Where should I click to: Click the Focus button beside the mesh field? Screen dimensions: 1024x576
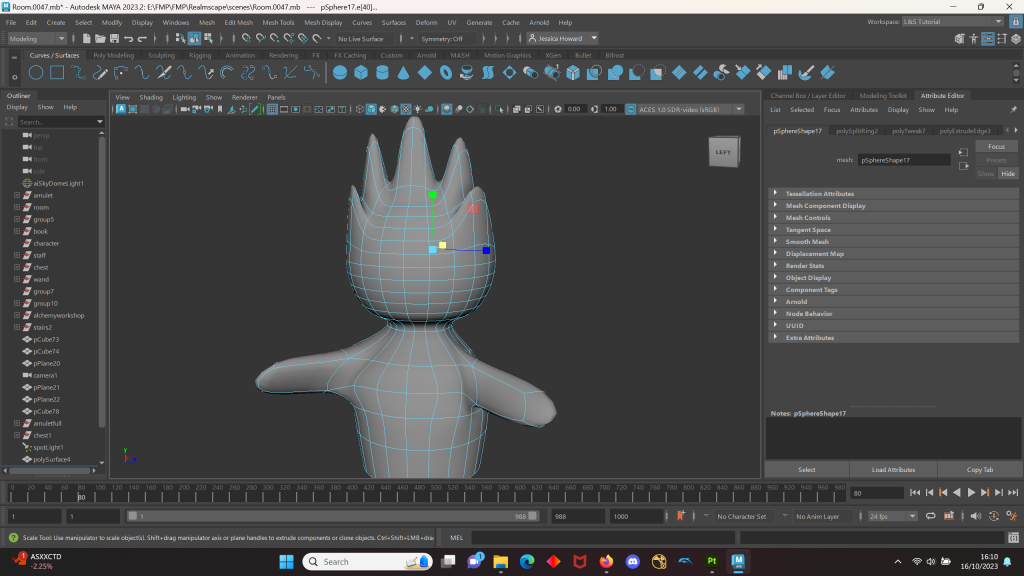(996, 146)
